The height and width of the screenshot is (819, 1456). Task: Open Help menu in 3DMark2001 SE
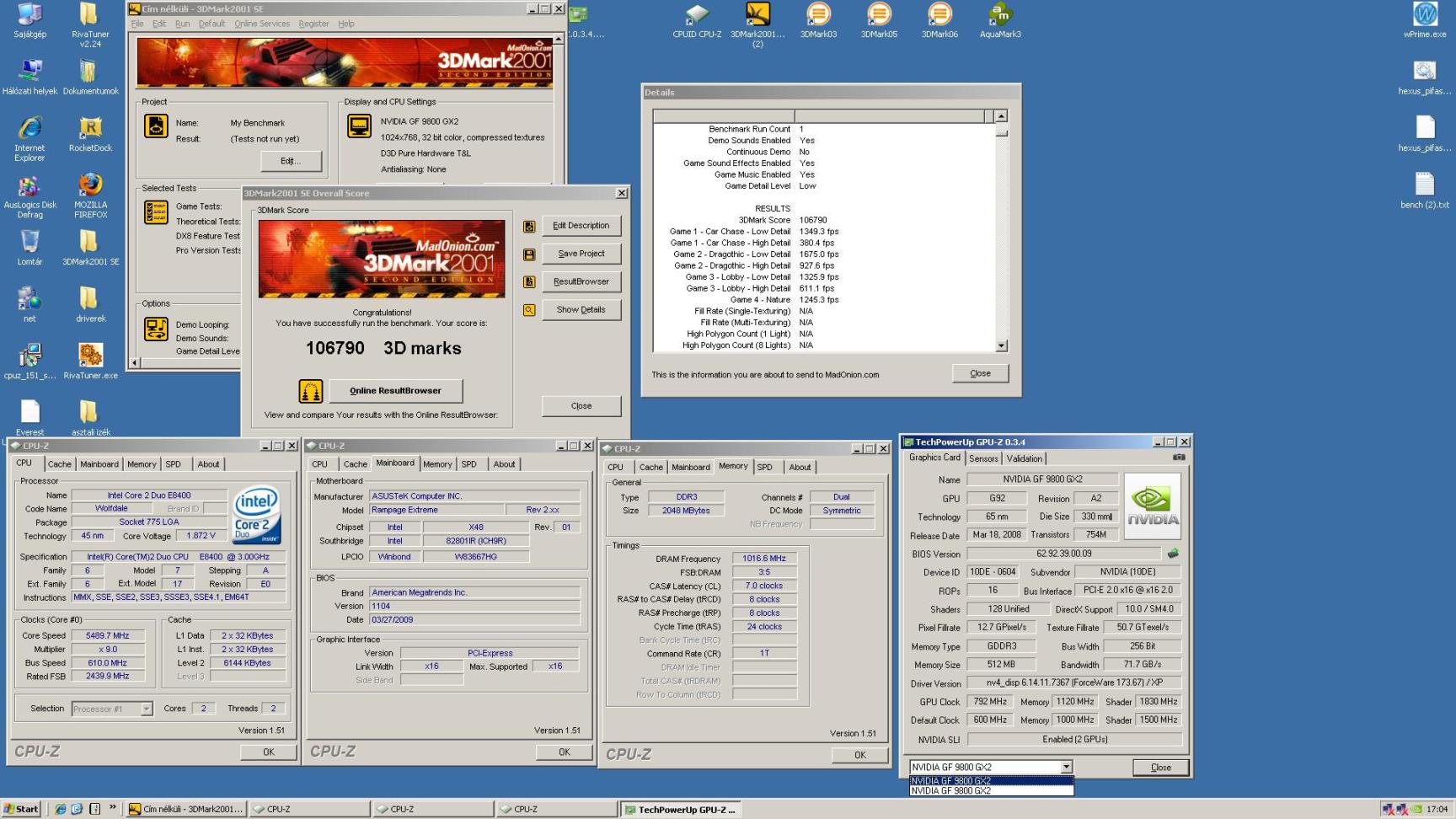345,24
